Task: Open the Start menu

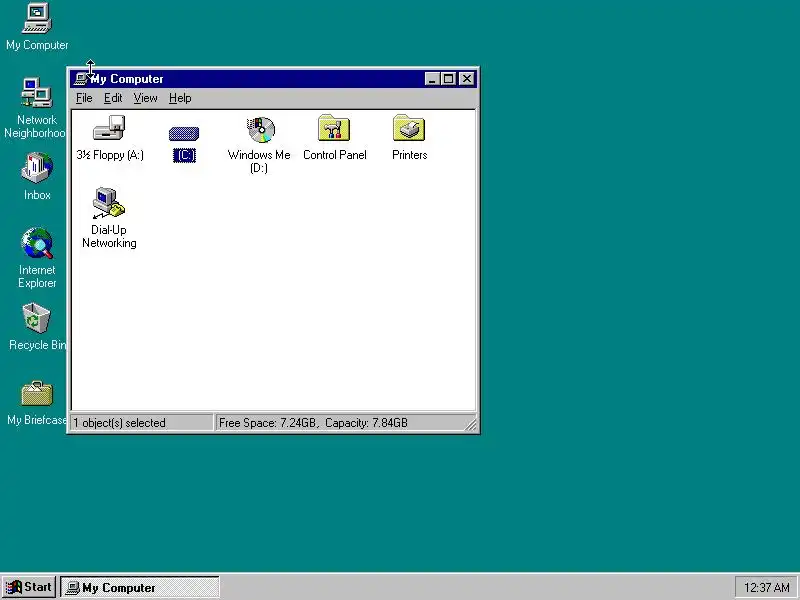Action: 29,587
